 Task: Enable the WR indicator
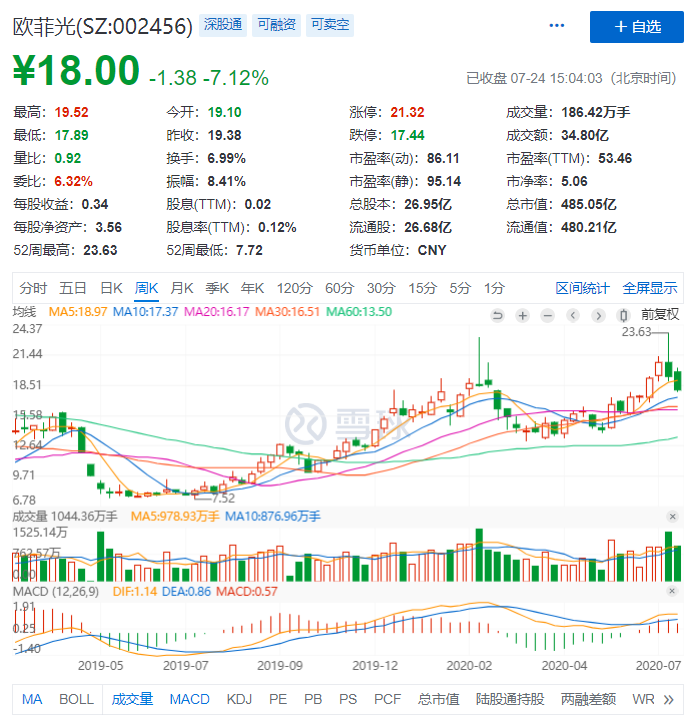(643, 699)
